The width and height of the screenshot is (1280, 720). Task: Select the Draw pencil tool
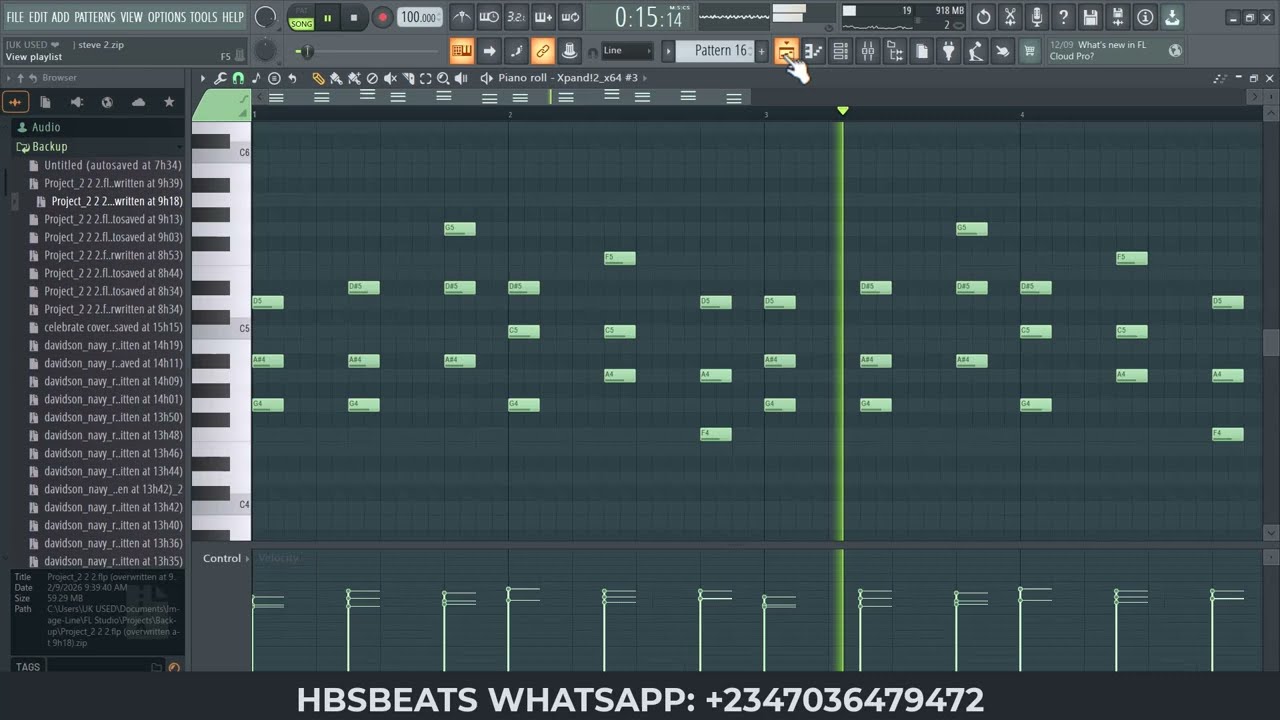coord(318,78)
